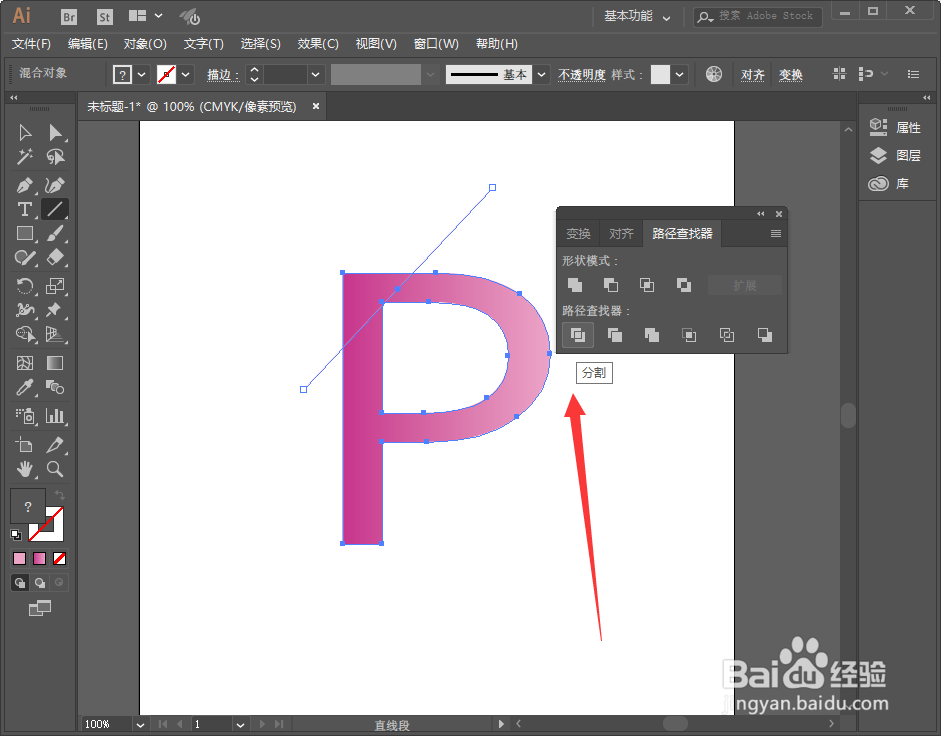The width and height of the screenshot is (941, 736).
Task: Choose the Lasso tool
Action: (x=55, y=157)
